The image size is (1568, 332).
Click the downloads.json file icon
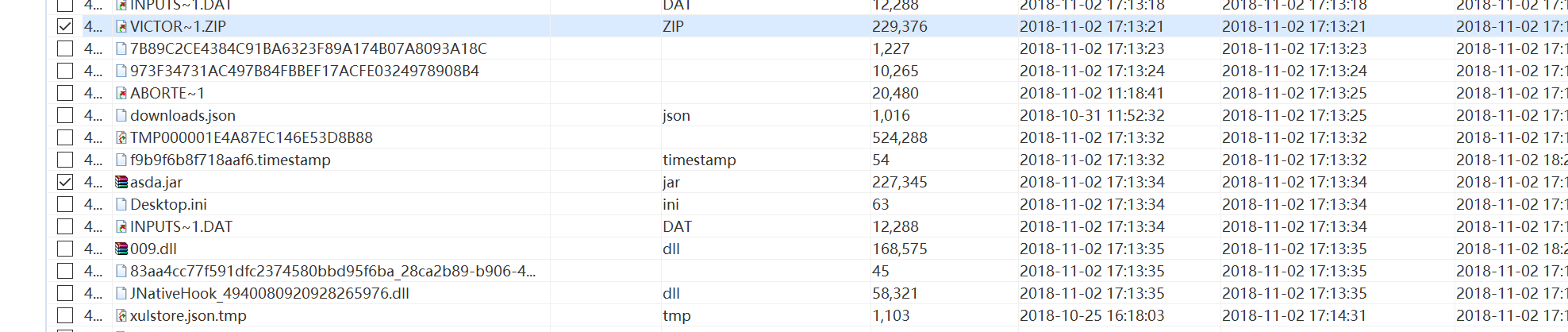point(121,115)
